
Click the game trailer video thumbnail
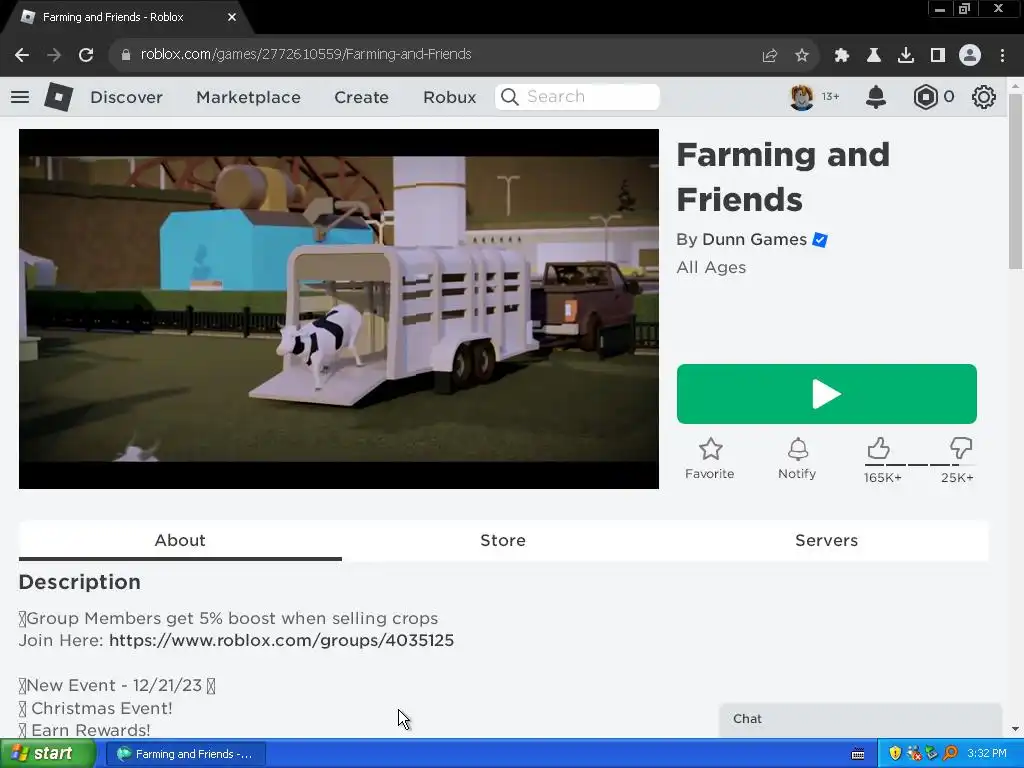[x=339, y=309]
